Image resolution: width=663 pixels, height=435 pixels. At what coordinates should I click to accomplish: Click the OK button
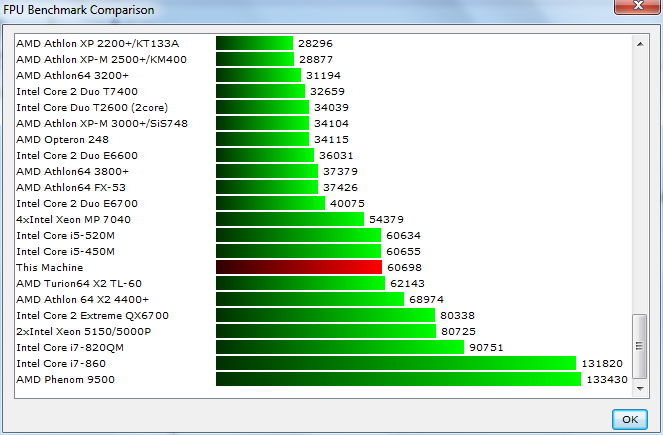click(630, 419)
